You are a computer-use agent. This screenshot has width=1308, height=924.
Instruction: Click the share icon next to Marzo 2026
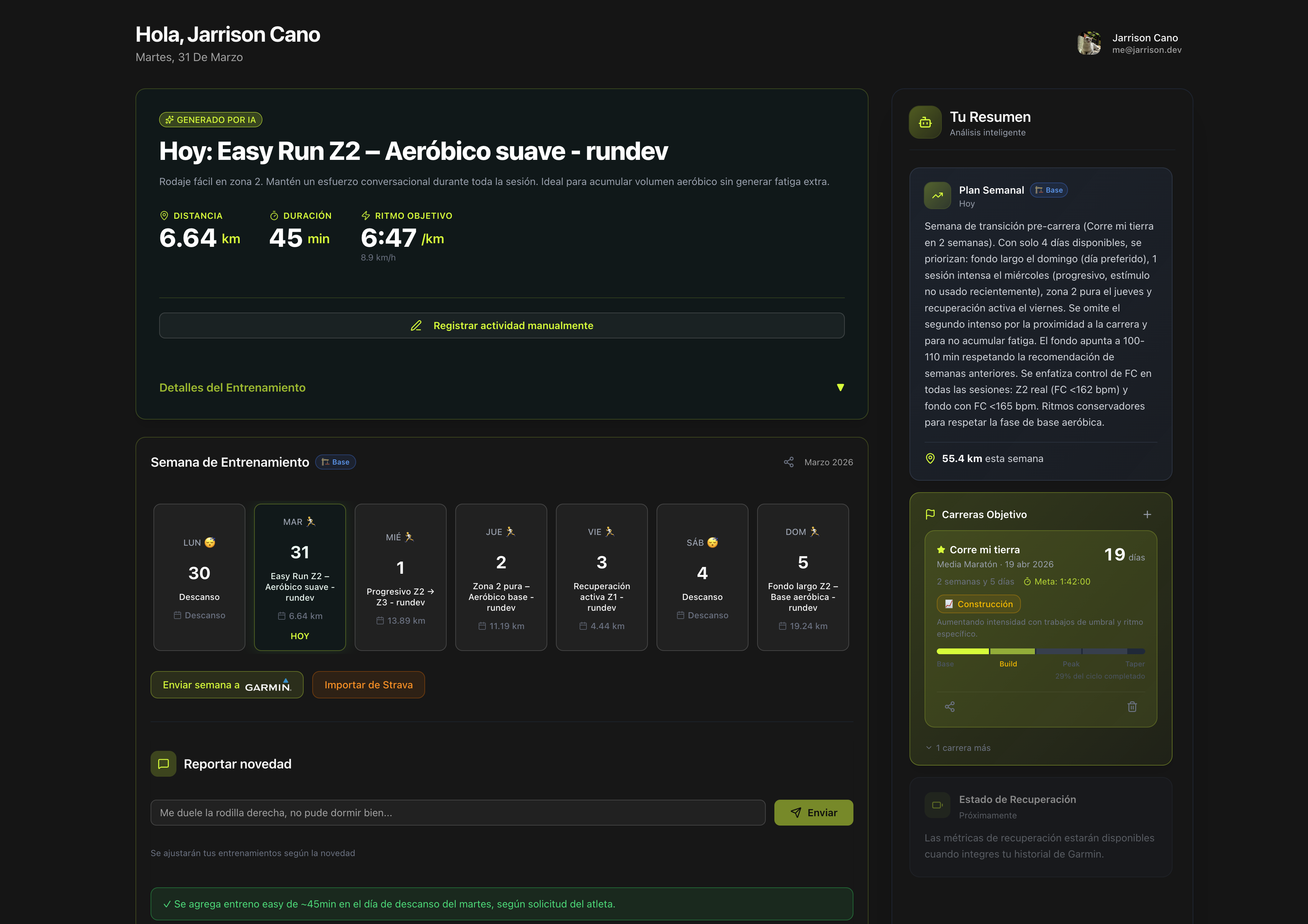click(x=788, y=462)
